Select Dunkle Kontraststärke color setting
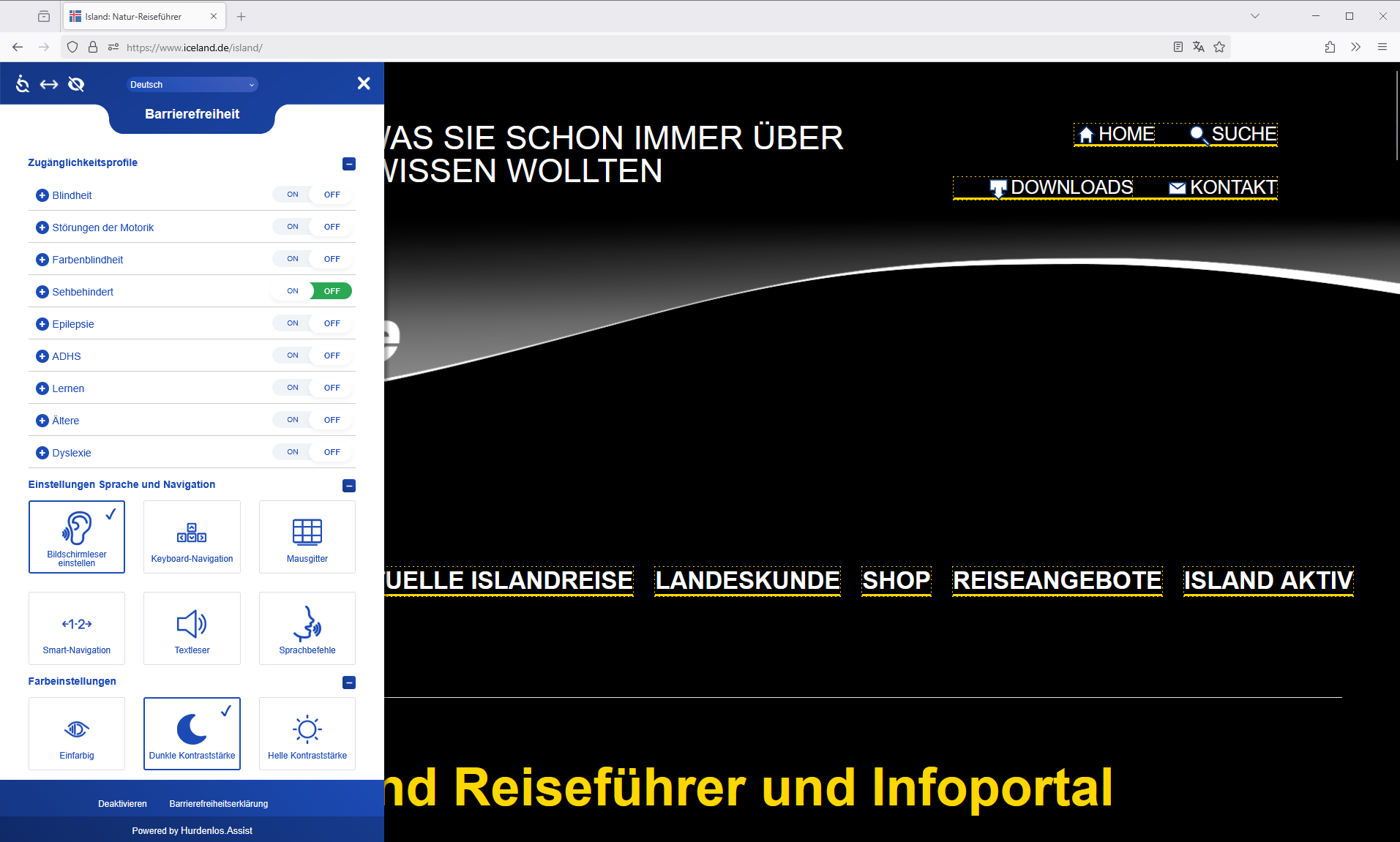The height and width of the screenshot is (842, 1400). (192, 733)
